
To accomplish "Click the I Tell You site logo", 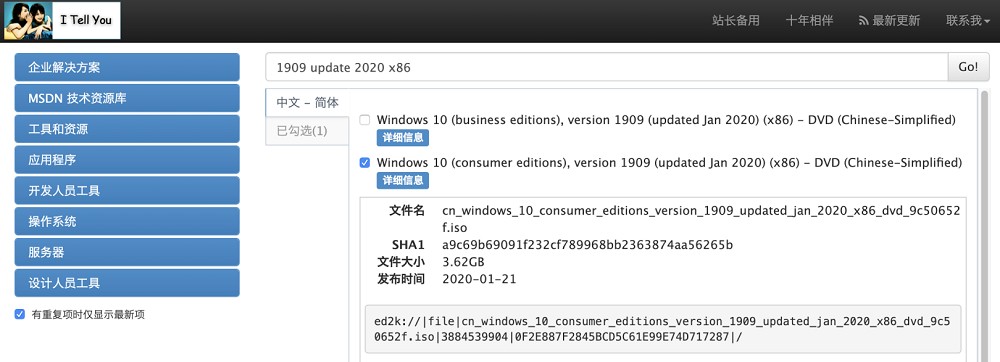I will tap(62, 20).
